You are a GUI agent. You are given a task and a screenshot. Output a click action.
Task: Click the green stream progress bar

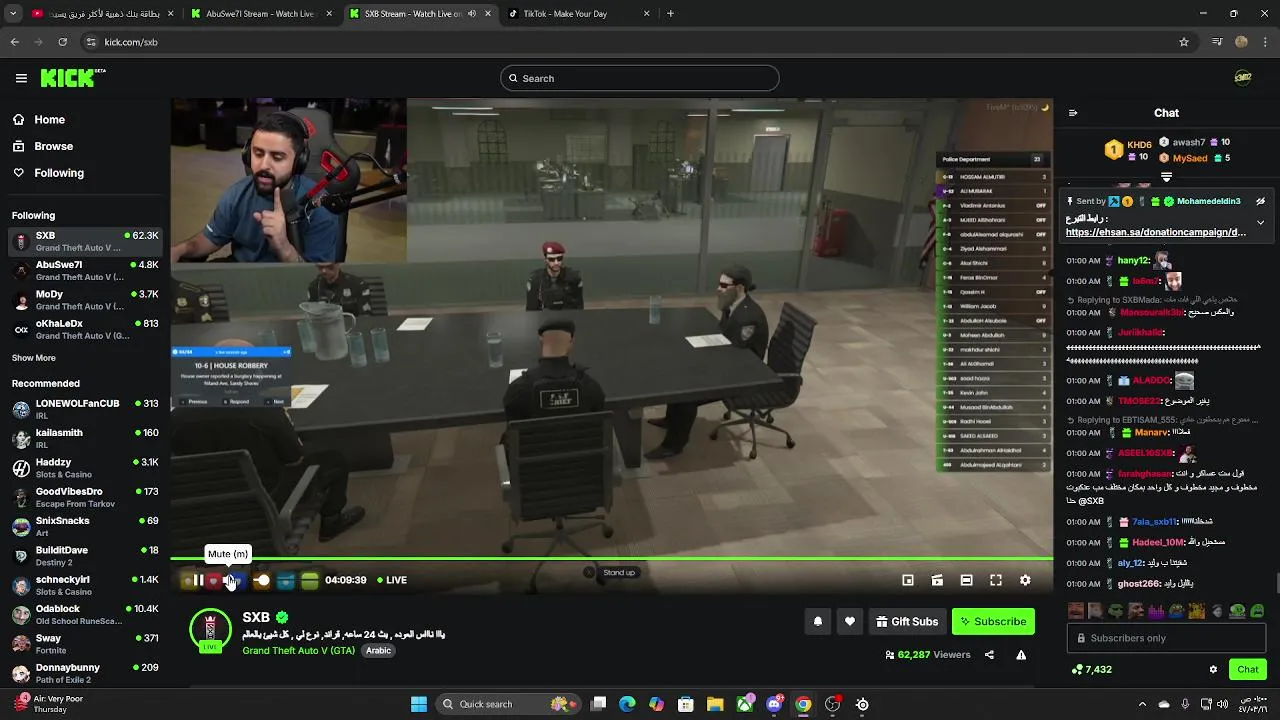pos(611,559)
